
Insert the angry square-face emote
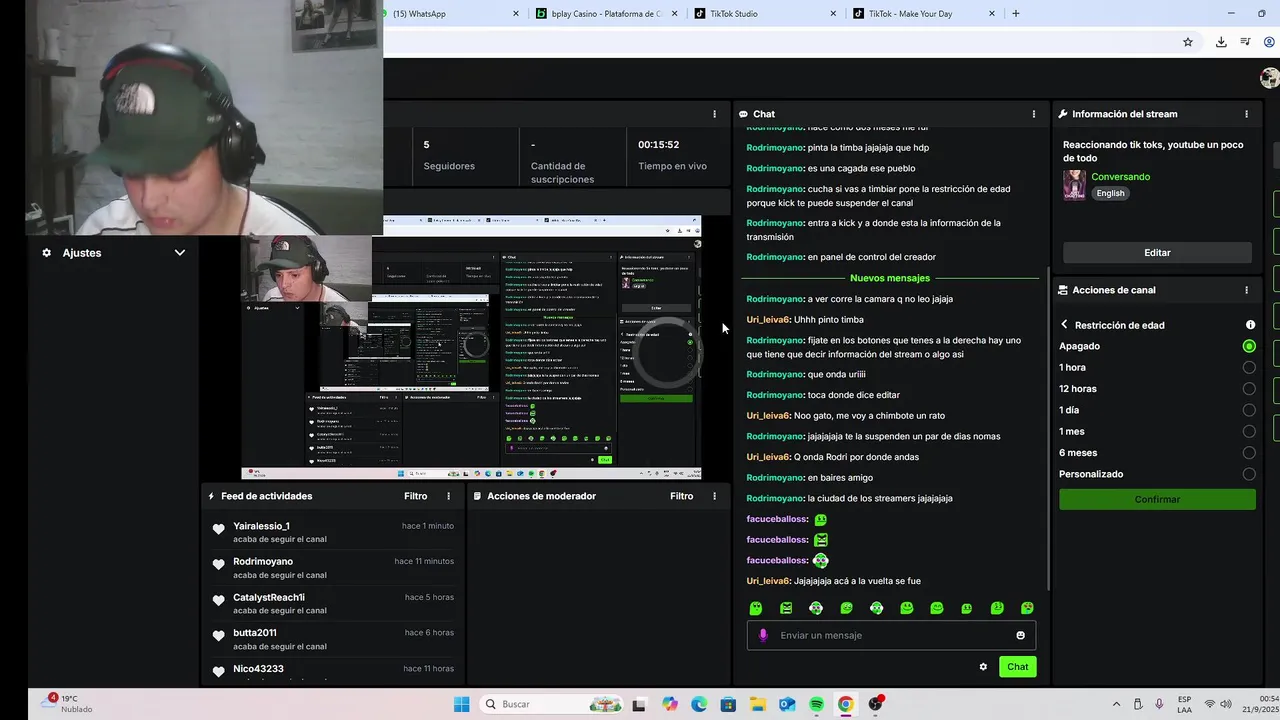[x=786, y=608]
